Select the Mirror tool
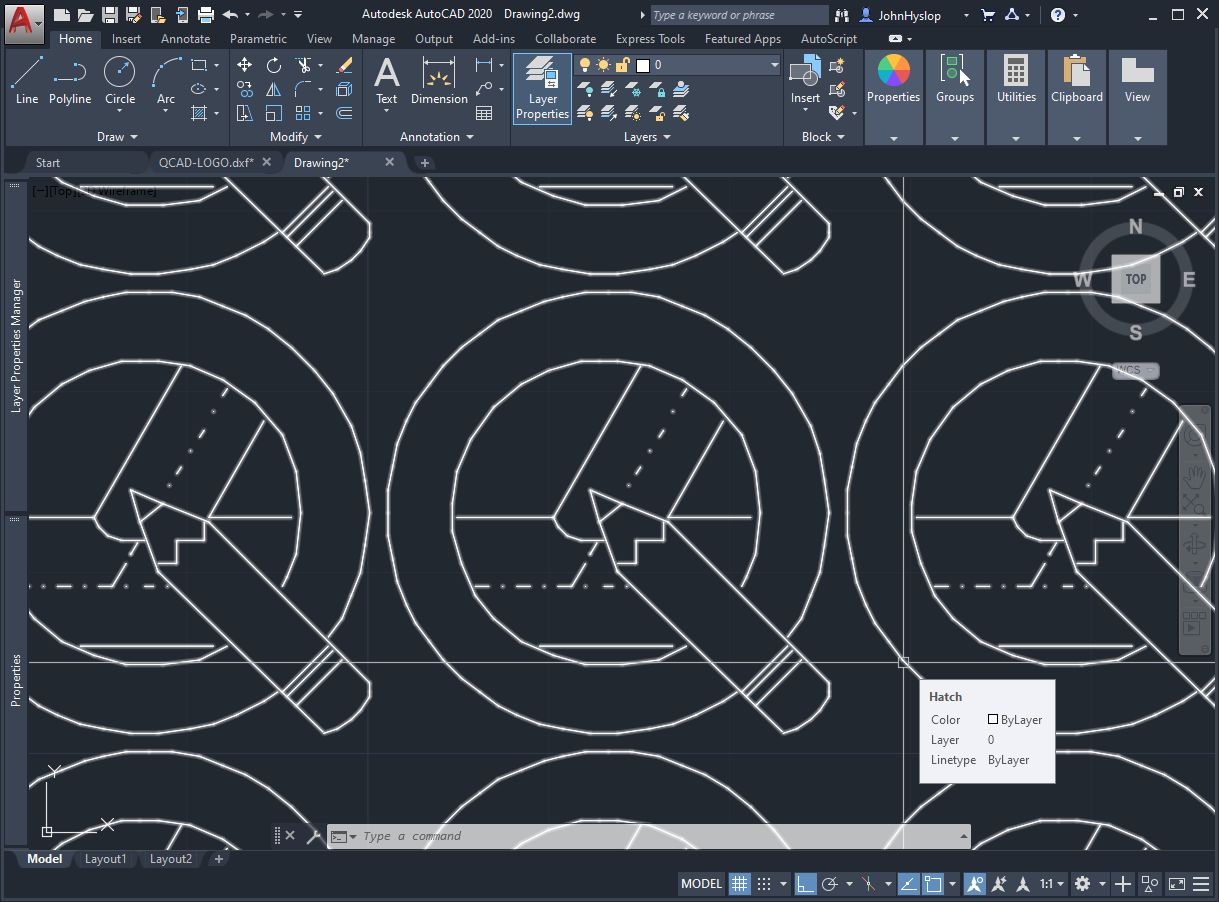This screenshot has height=902, width=1219. pyautogui.click(x=274, y=90)
